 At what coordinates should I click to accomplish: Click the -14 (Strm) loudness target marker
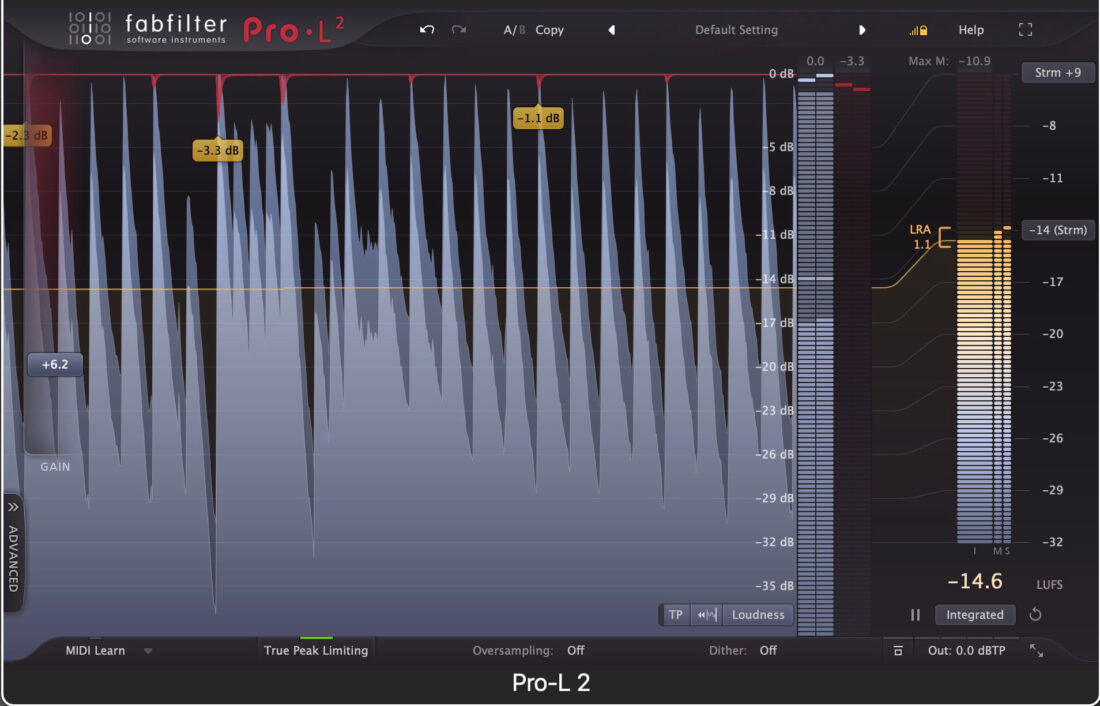[x=1058, y=229]
